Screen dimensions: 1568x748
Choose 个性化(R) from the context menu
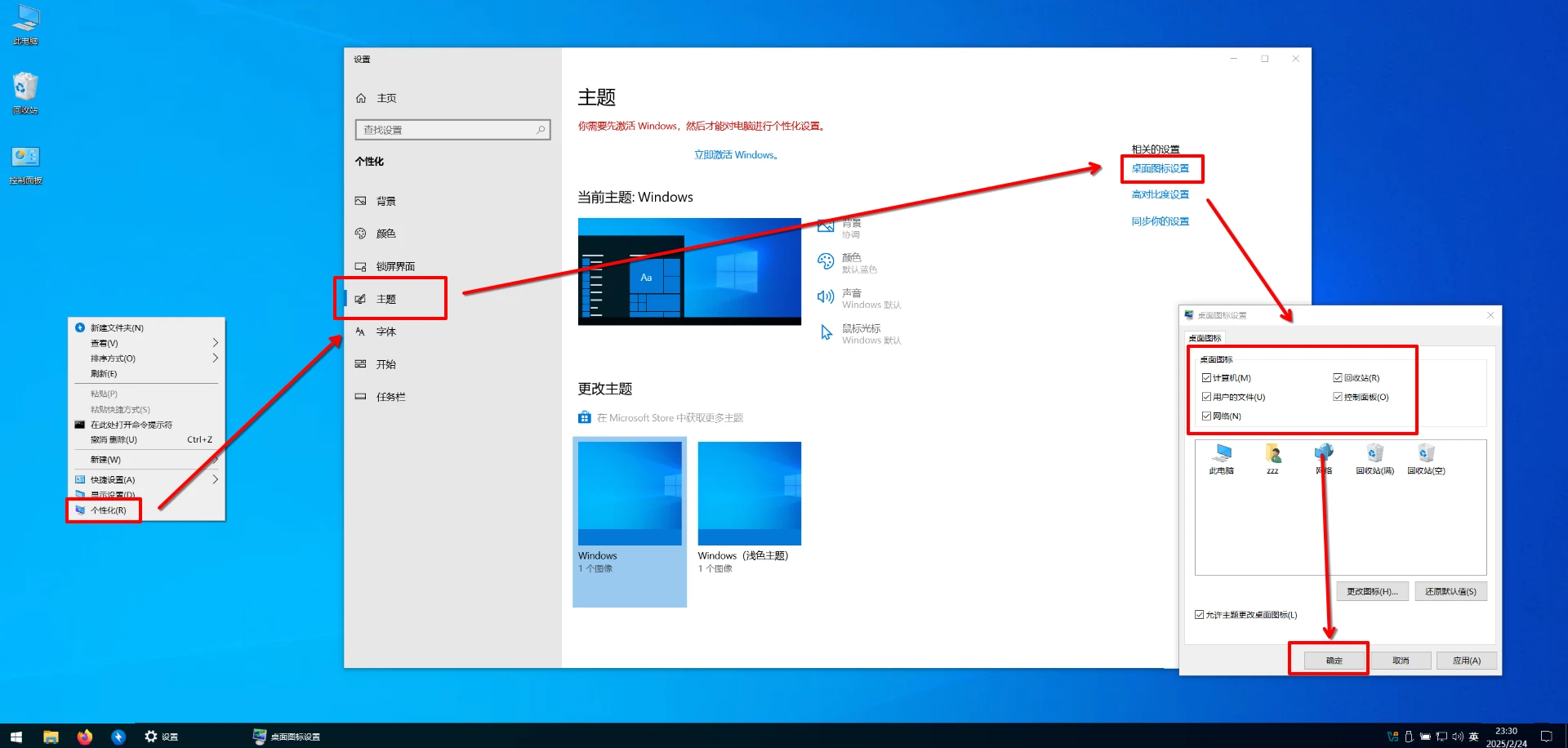[109, 510]
